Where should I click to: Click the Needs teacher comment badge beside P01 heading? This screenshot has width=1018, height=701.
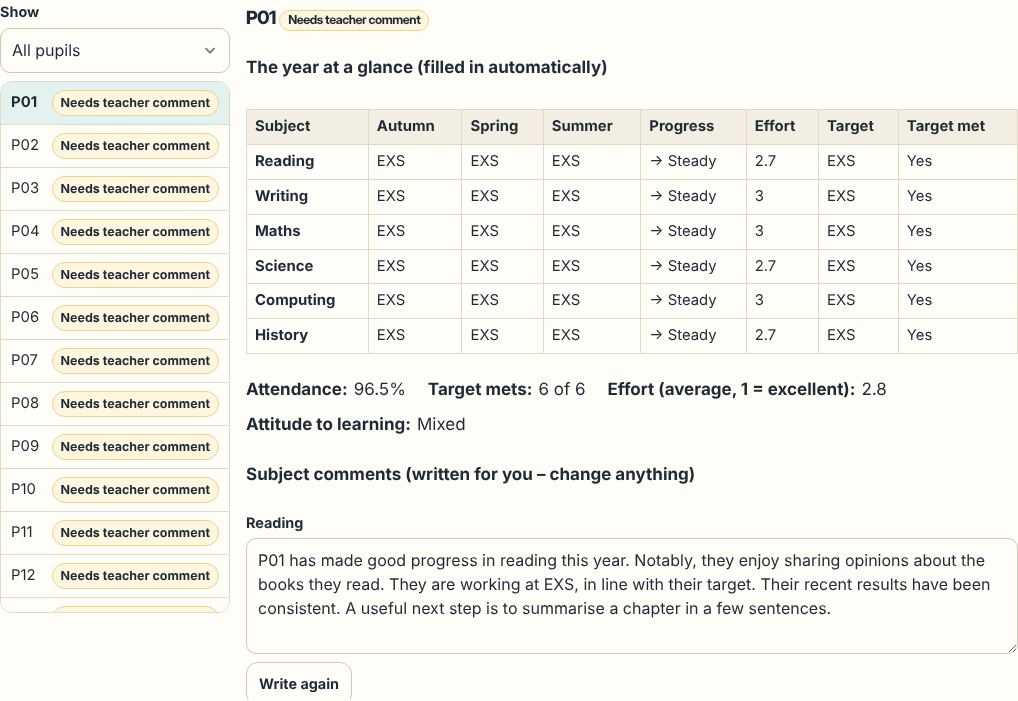pyautogui.click(x=354, y=20)
